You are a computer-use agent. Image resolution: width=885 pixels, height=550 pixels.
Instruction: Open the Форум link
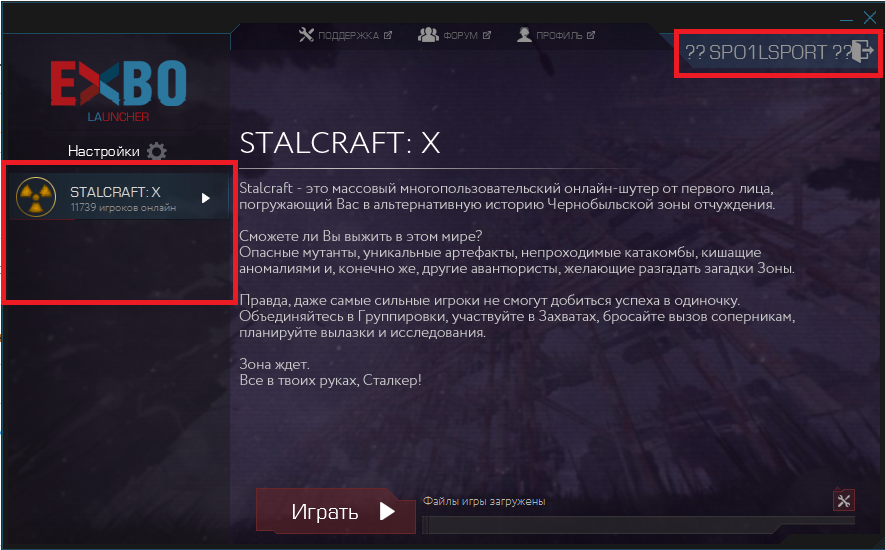pos(460,36)
